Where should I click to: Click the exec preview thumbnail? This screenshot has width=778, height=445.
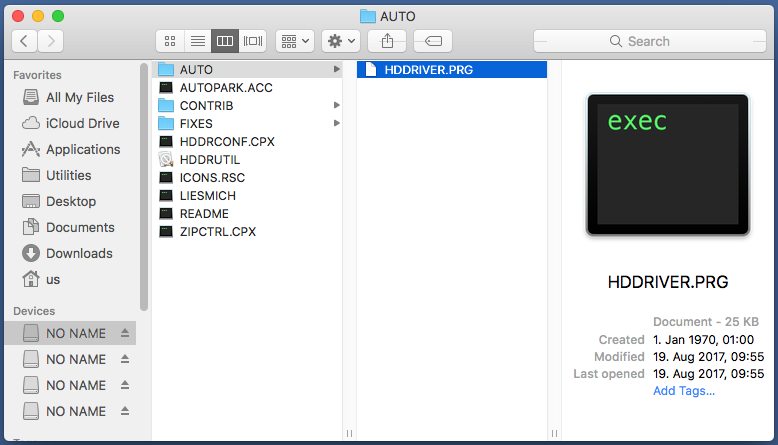tap(668, 165)
